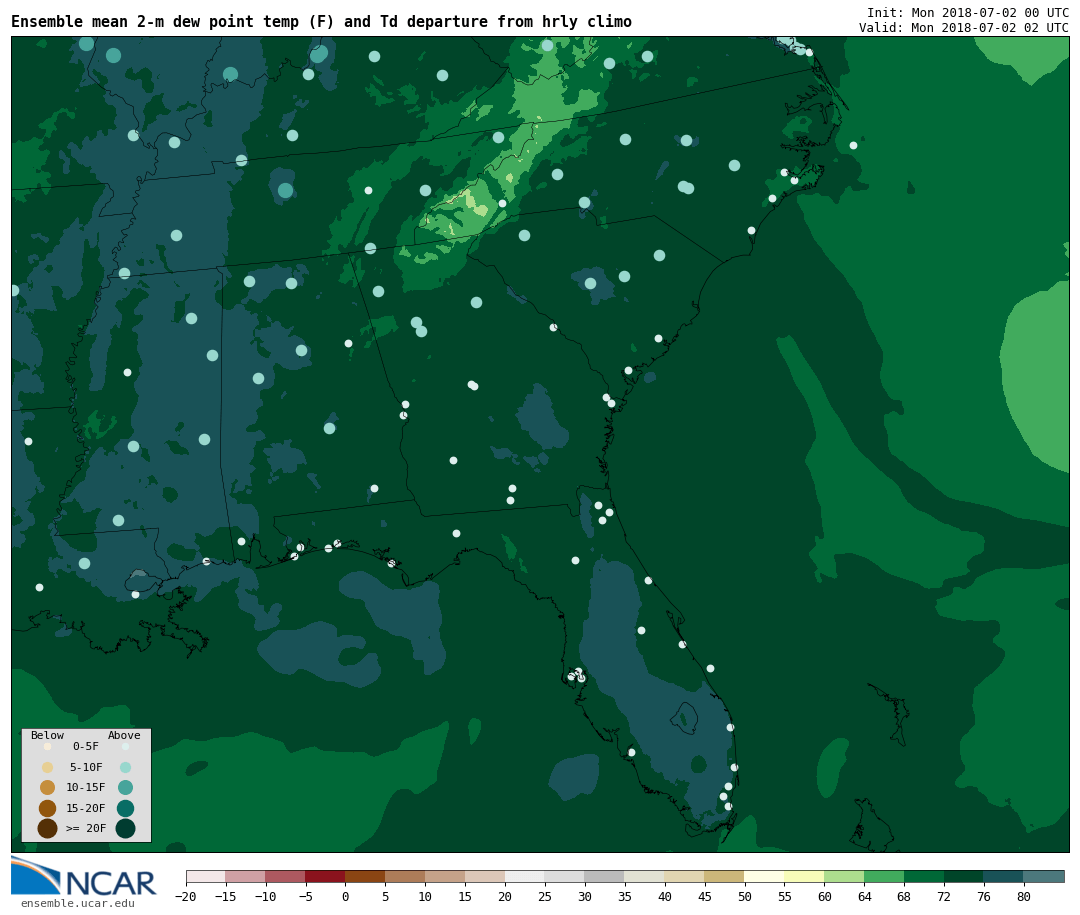Click the '25' color bar tick label
The height and width of the screenshot is (915, 1080).
[545, 896]
